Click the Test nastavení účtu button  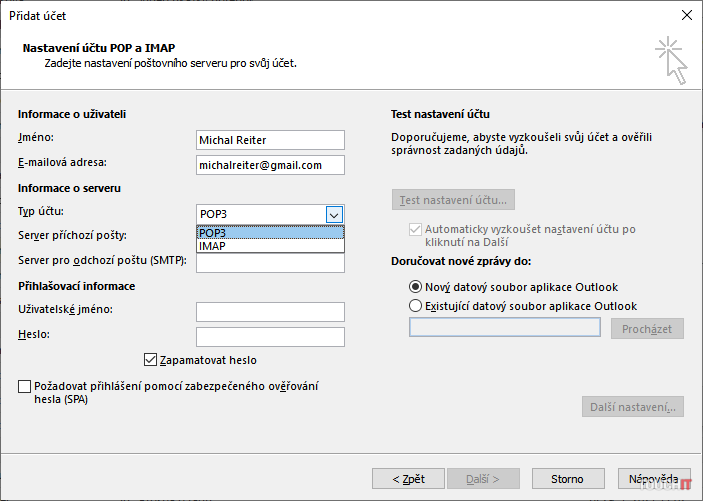453,200
